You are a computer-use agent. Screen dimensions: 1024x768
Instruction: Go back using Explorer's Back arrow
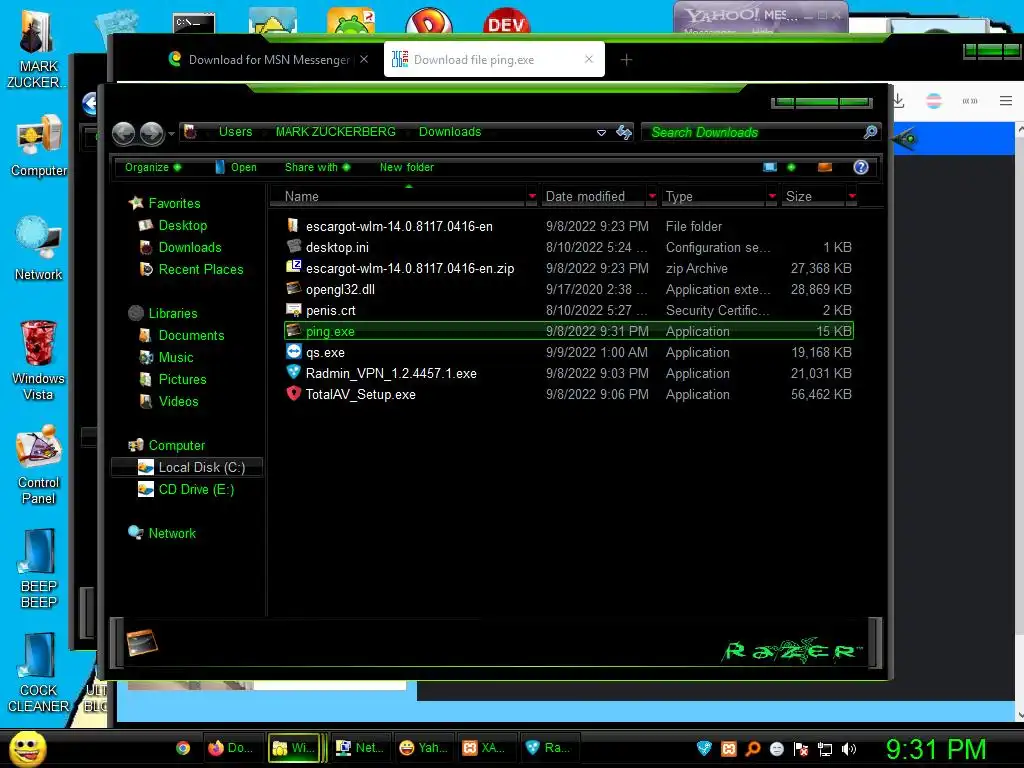[123, 133]
